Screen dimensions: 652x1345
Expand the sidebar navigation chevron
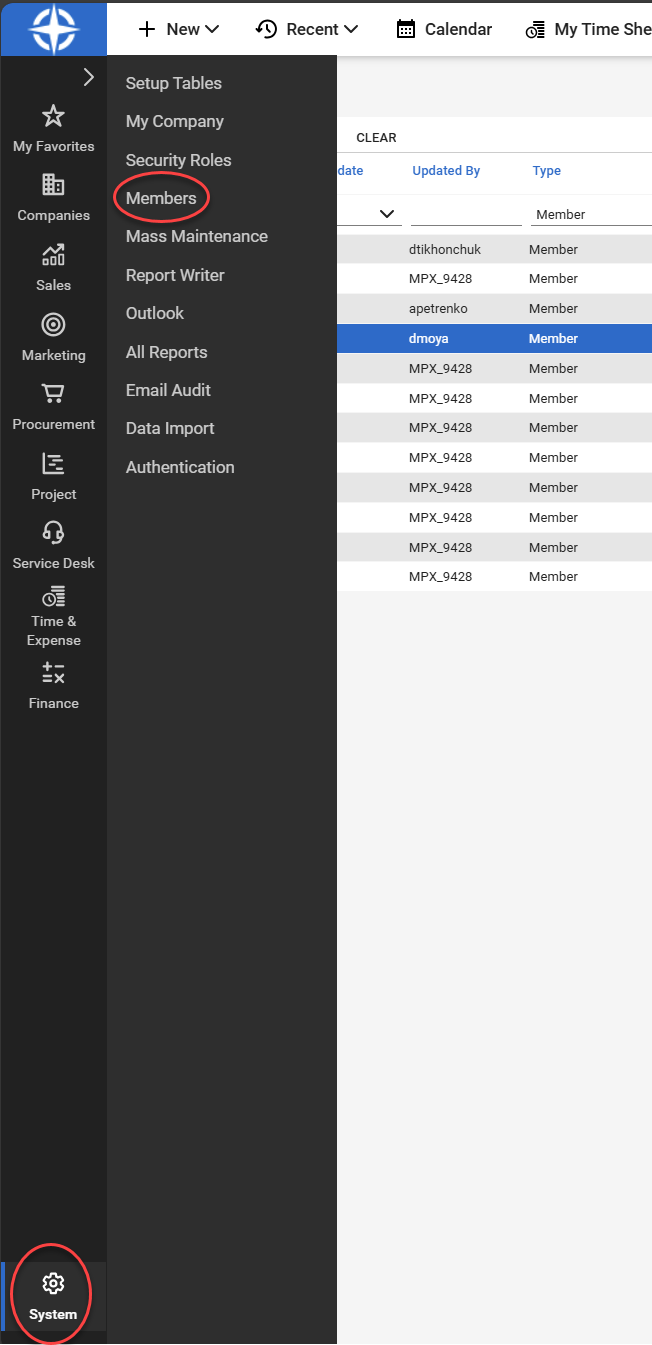click(88, 77)
